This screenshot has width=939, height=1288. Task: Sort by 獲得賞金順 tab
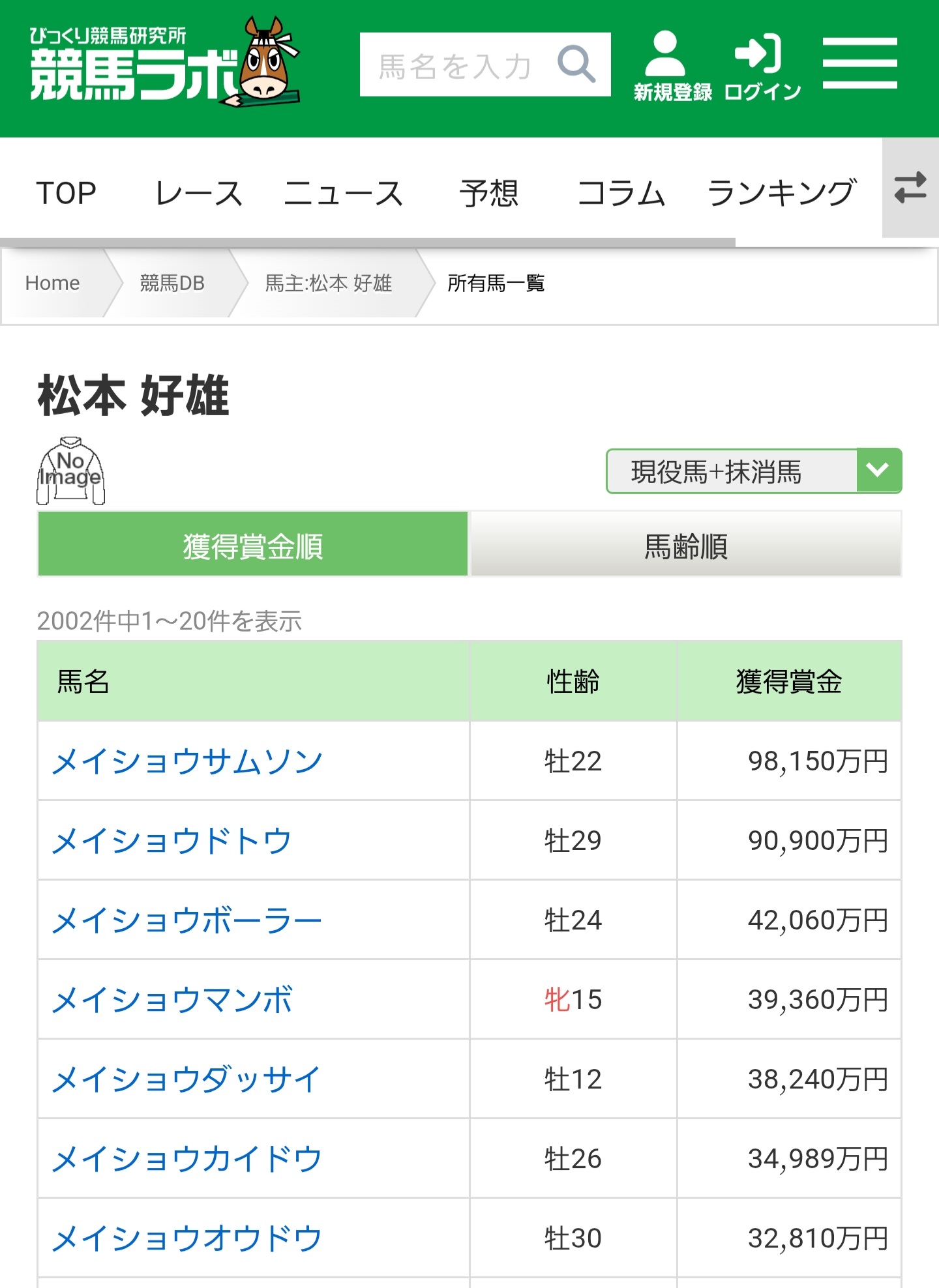253,545
